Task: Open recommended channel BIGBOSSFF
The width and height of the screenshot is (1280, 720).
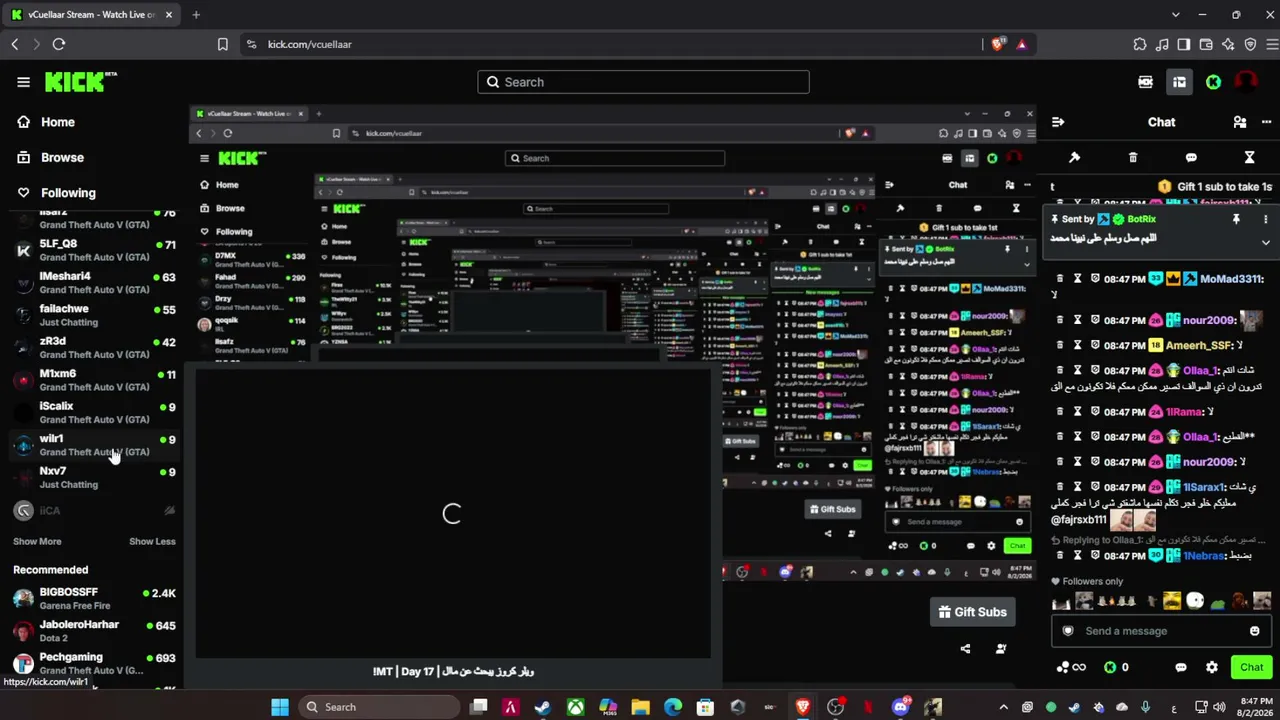Action: 94,598
